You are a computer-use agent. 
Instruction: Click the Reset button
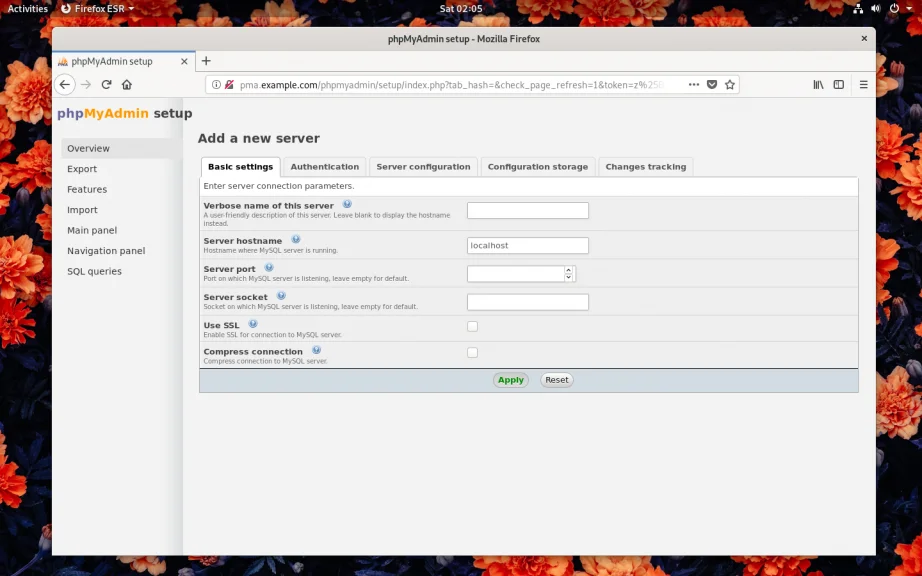556,380
